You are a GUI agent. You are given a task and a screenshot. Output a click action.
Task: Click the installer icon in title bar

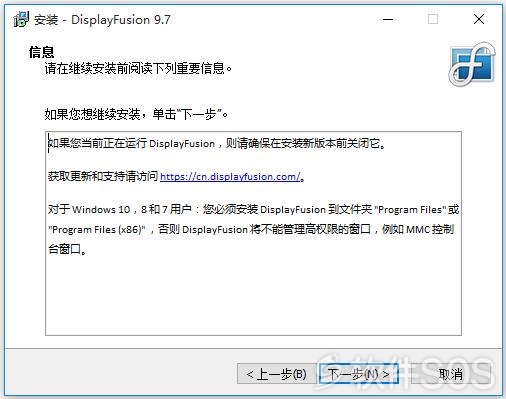point(21,19)
